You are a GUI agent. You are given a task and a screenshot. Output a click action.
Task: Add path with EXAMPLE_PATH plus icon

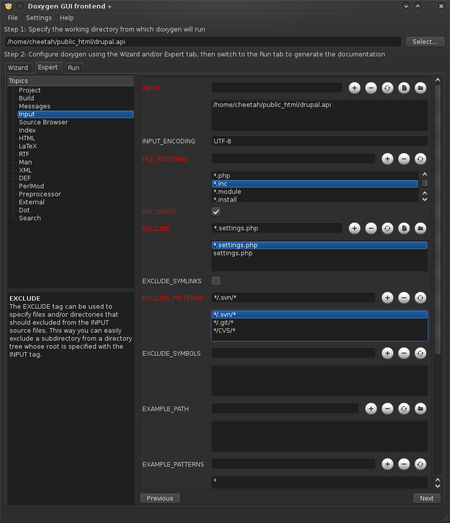click(371, 409)
